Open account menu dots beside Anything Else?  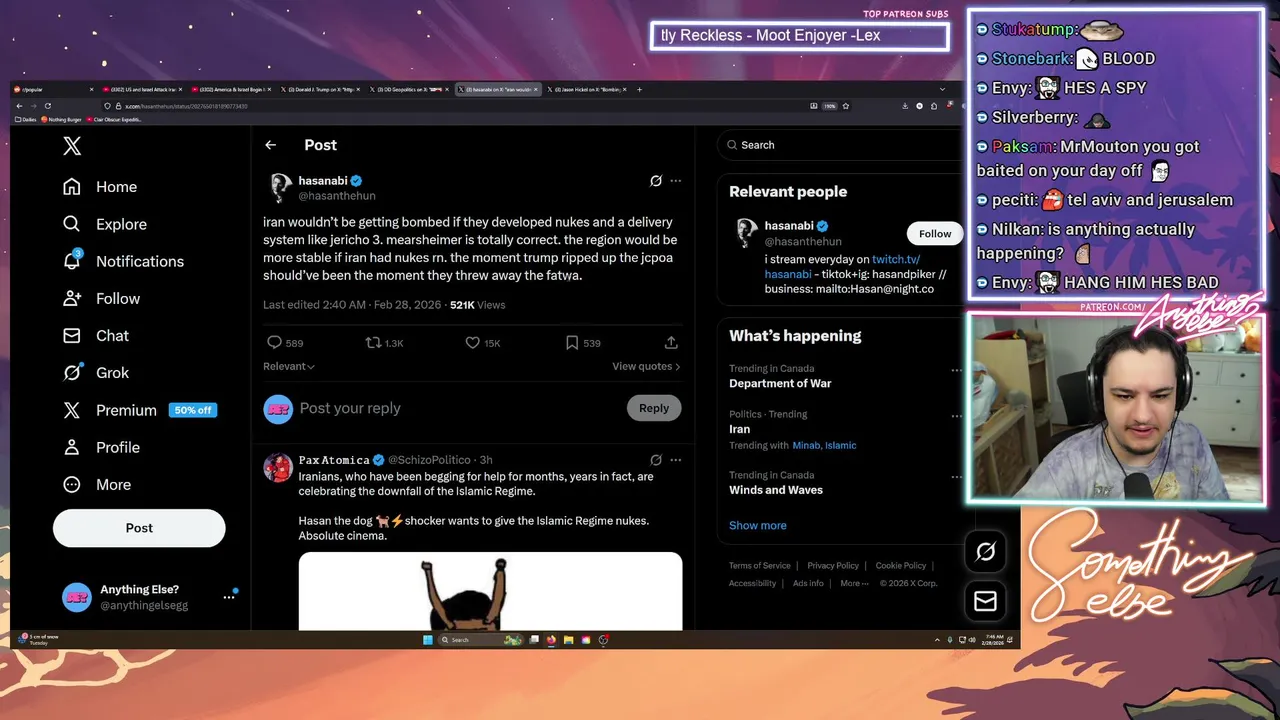[229, 597]
